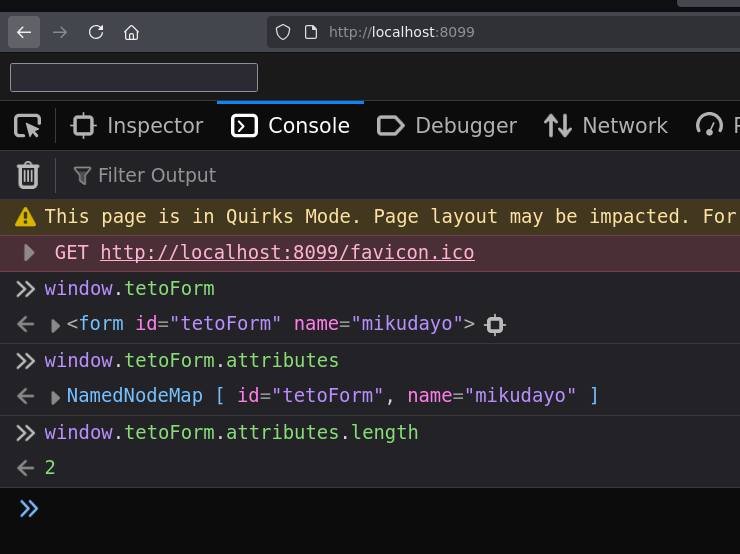Click the NamedNodeMap label text
740x554 pixels.
135,395
